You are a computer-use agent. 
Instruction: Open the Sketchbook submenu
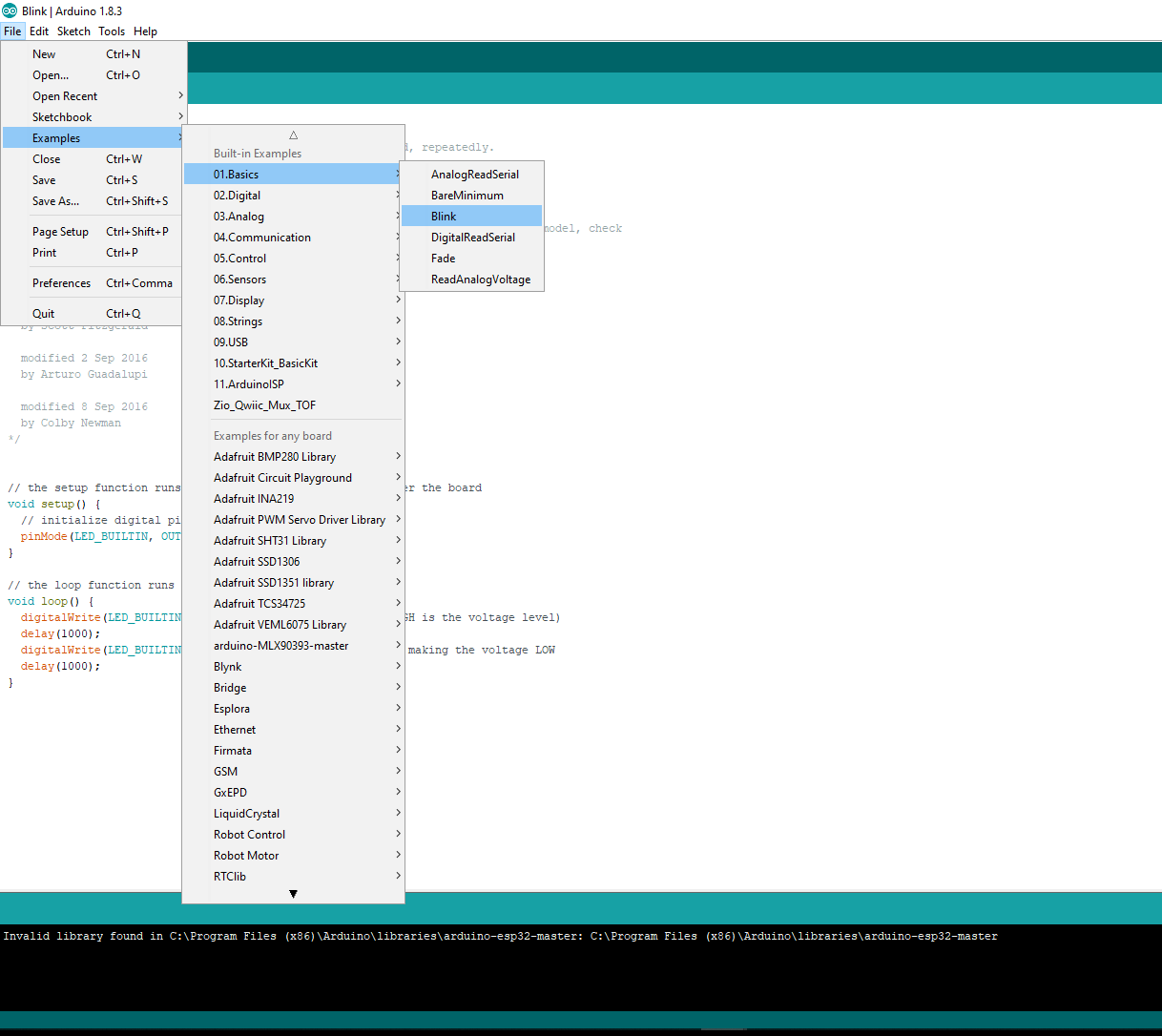pyautogui.click(x=62, y=117)
